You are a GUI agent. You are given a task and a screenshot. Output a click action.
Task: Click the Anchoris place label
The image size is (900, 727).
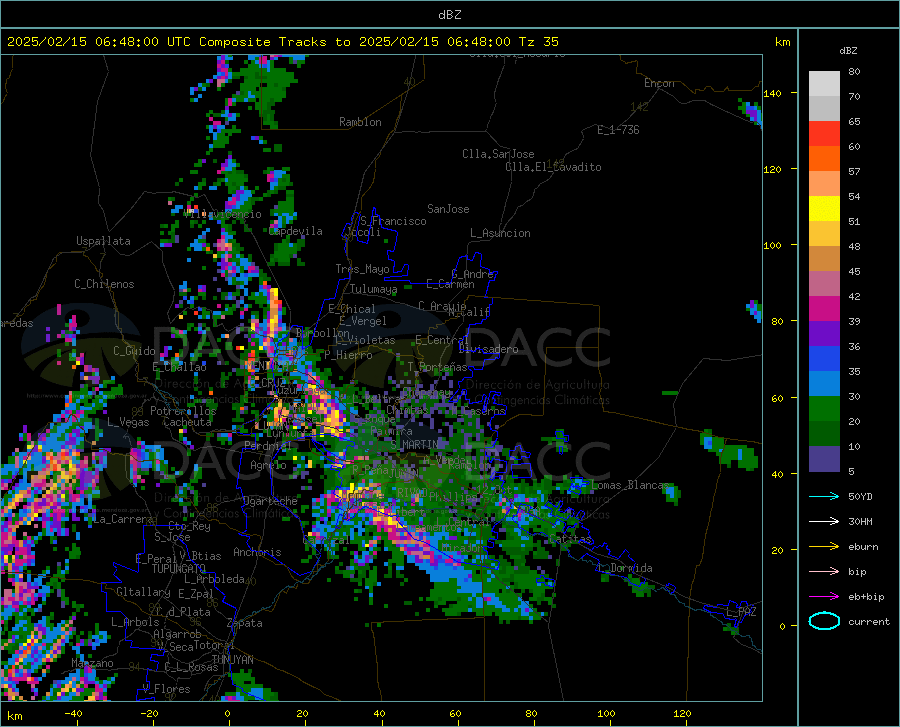tap(257, 553)
